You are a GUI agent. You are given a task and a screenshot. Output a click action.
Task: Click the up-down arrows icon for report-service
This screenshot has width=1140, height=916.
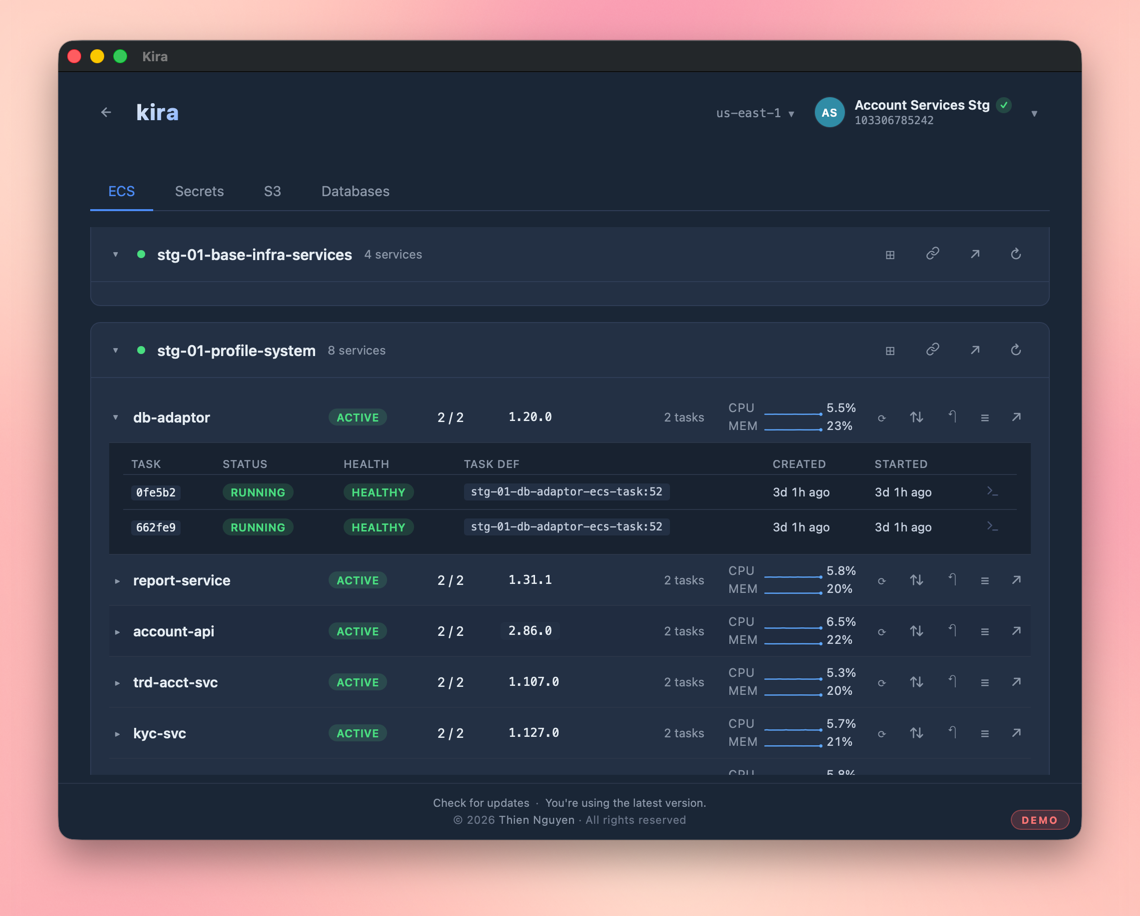pos(916,580)
